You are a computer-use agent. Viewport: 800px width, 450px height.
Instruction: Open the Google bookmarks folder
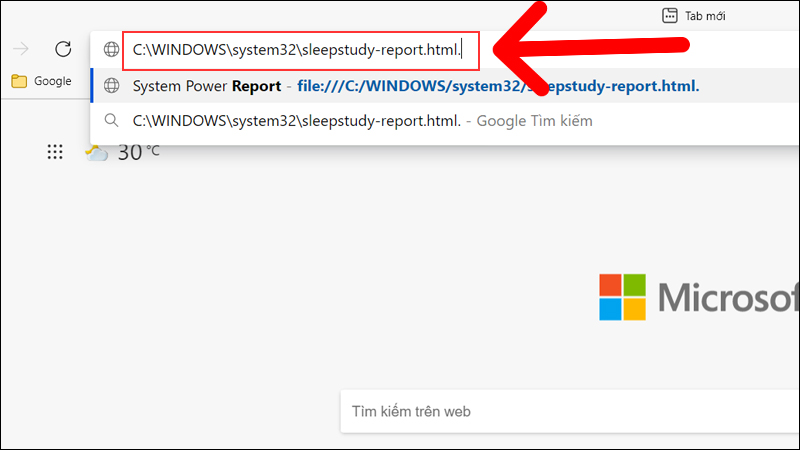[x=41, y=81]
